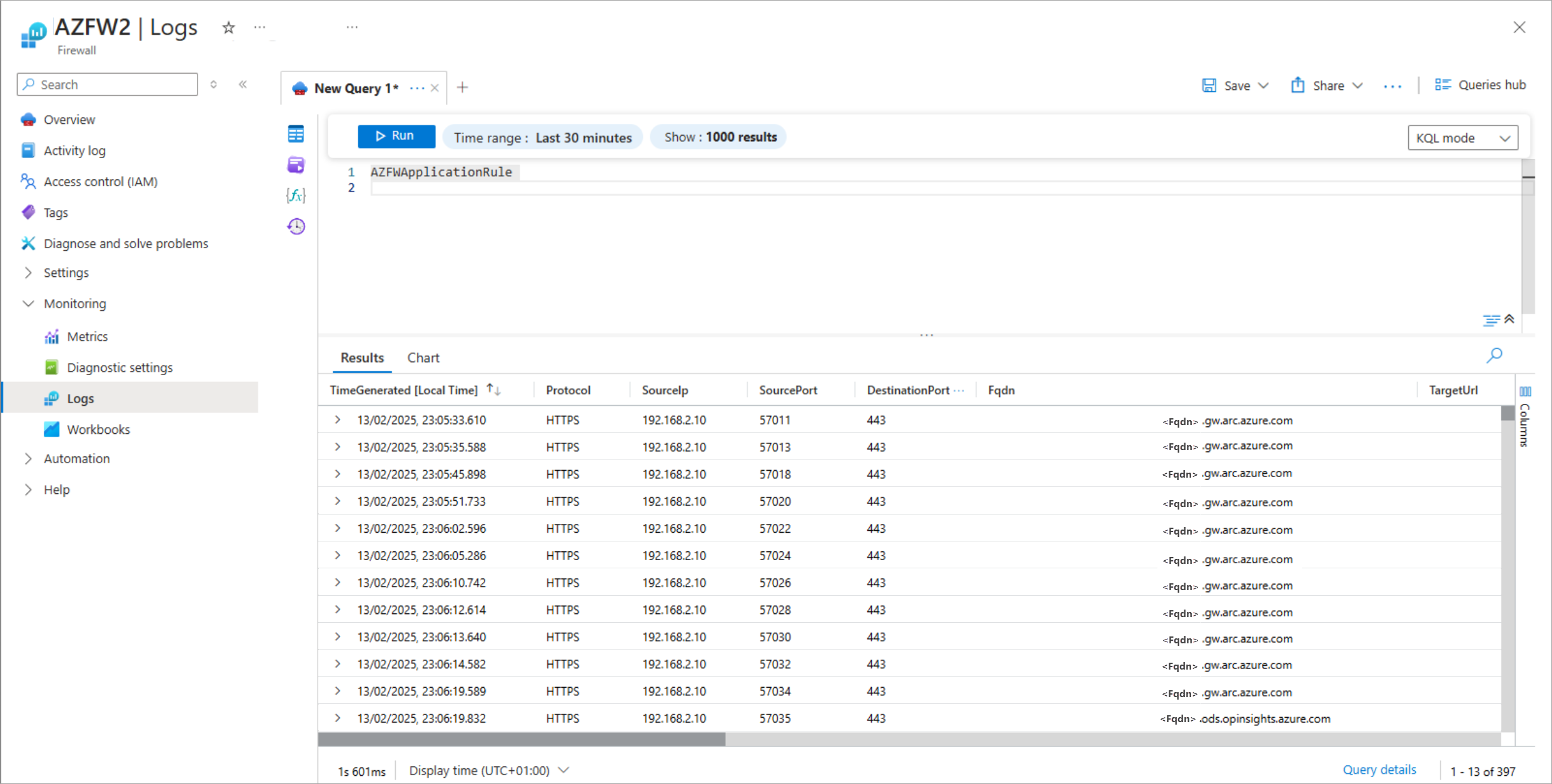
Task: Open the Share dropdown
Action: click(x=1326, y=86)
